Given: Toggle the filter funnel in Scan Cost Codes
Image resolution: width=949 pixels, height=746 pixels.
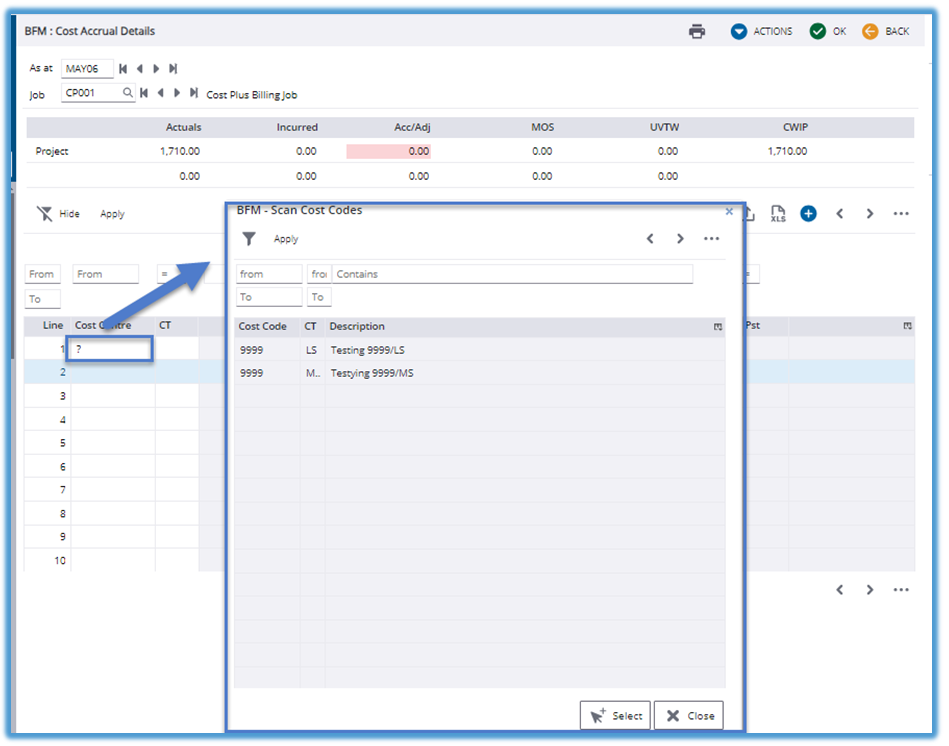Looking at the screenshot, I should click(x=249, y=239).
